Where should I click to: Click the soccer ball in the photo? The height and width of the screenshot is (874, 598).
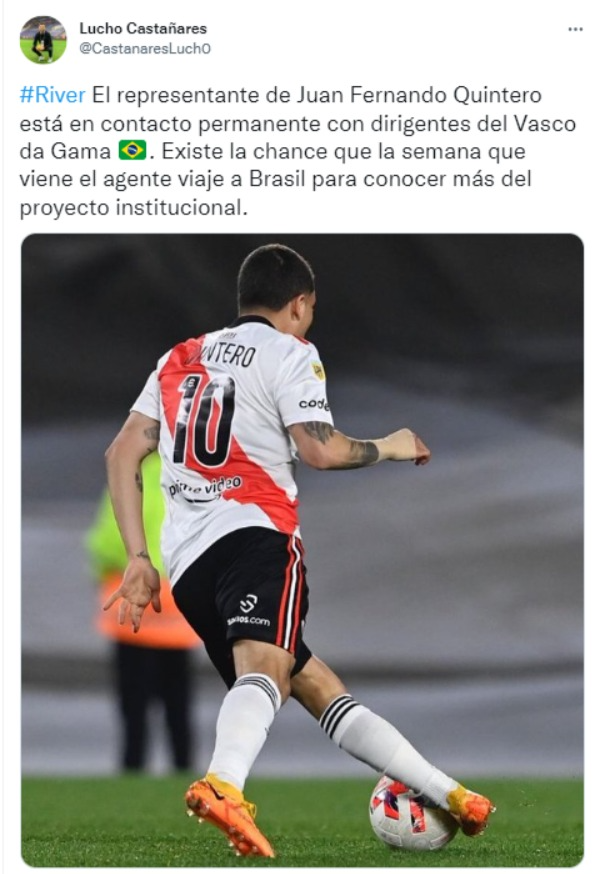point(412,813)
